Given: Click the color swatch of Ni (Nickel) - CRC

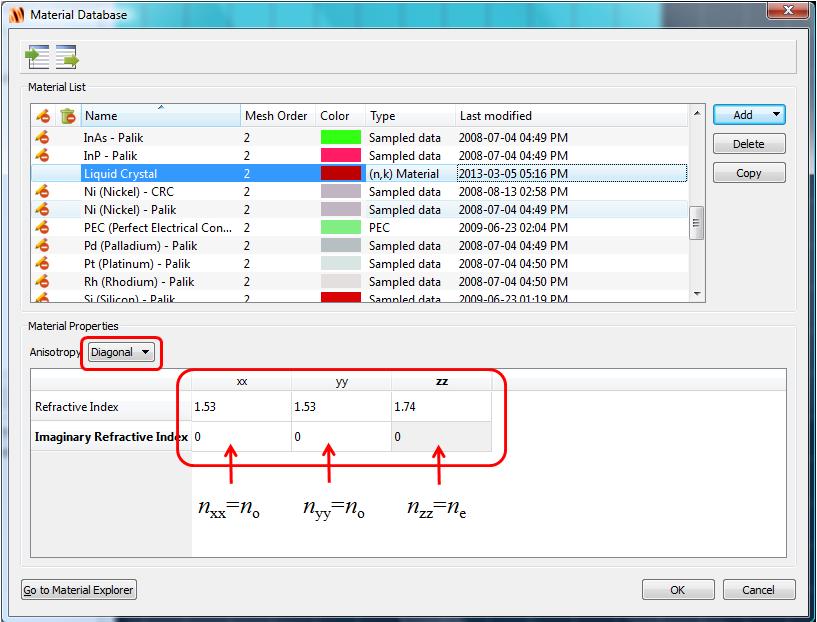Looking at the screenshot, I should click(341, 191).
